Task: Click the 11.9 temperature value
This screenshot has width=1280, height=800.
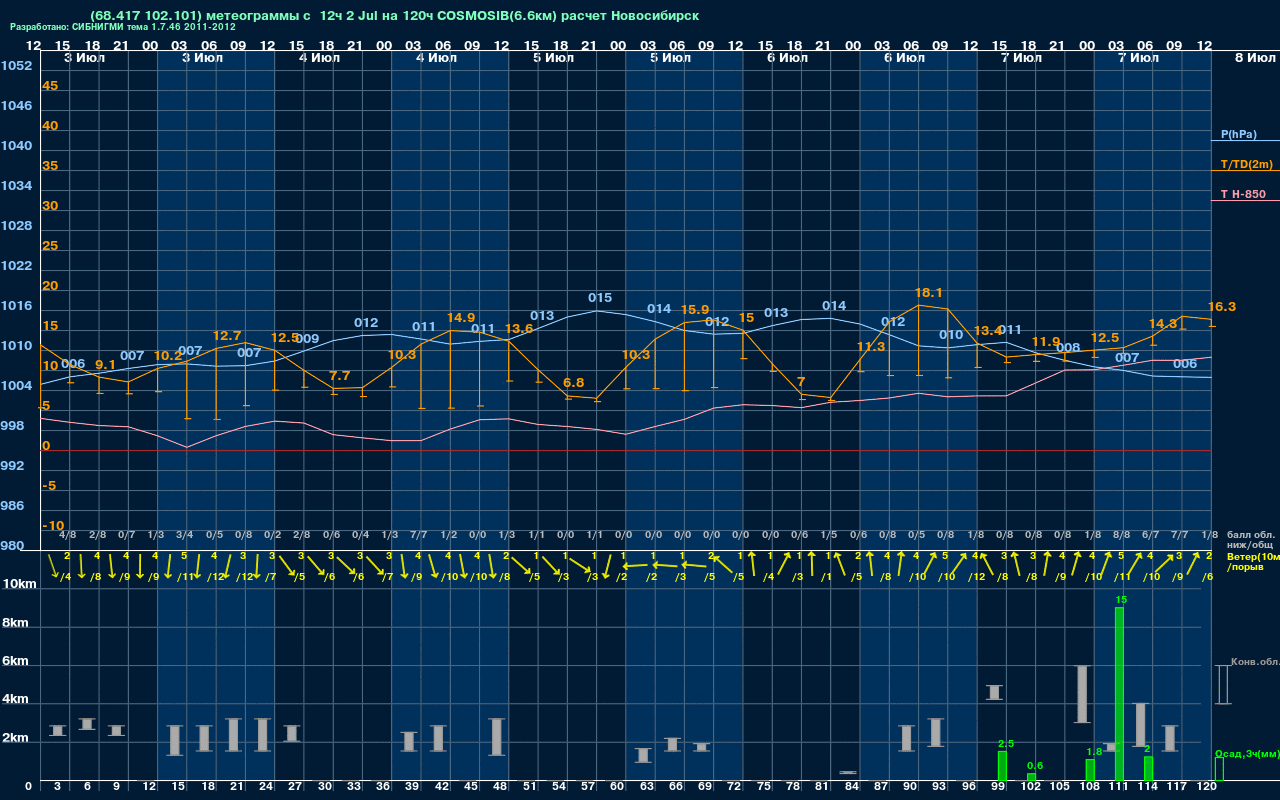Action: (1045, 342)
